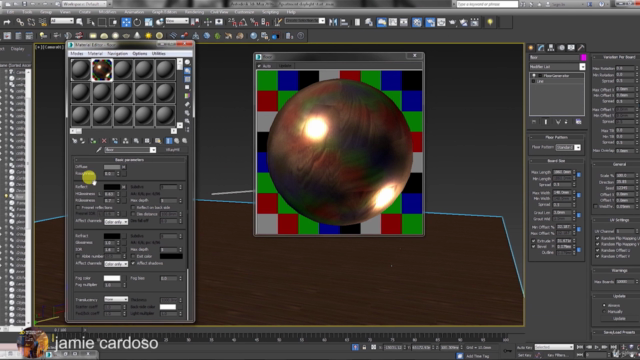
Task: Select the Always update radio button
Action: click(604, 305)
